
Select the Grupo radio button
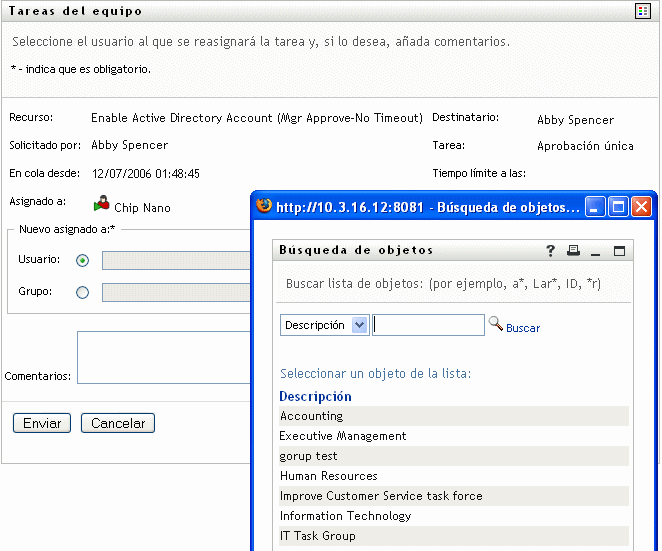[82, 292]
